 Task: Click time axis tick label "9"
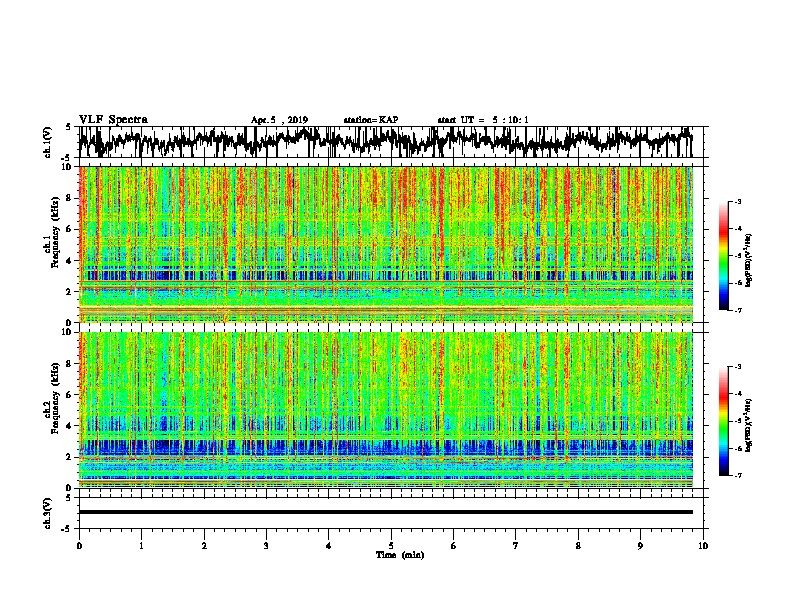point(640,546)
